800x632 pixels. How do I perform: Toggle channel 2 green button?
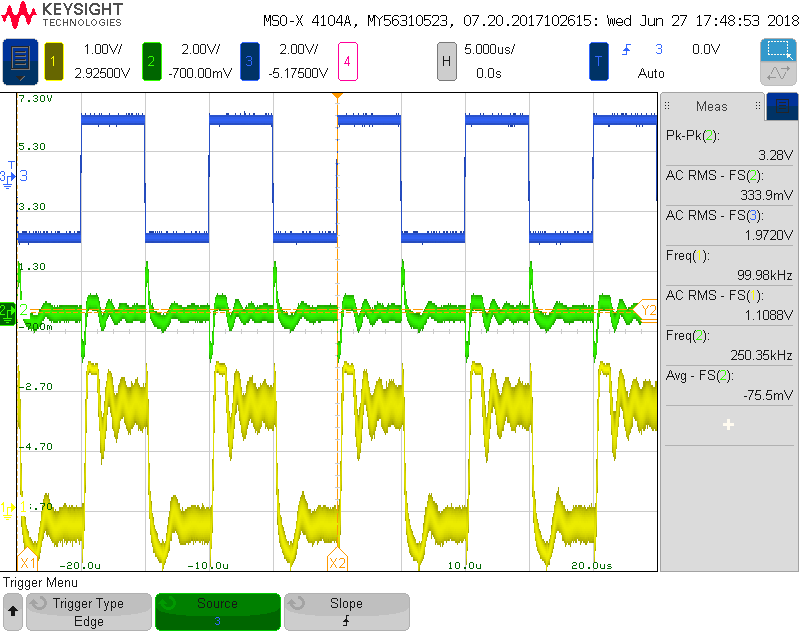pos(152,62)
